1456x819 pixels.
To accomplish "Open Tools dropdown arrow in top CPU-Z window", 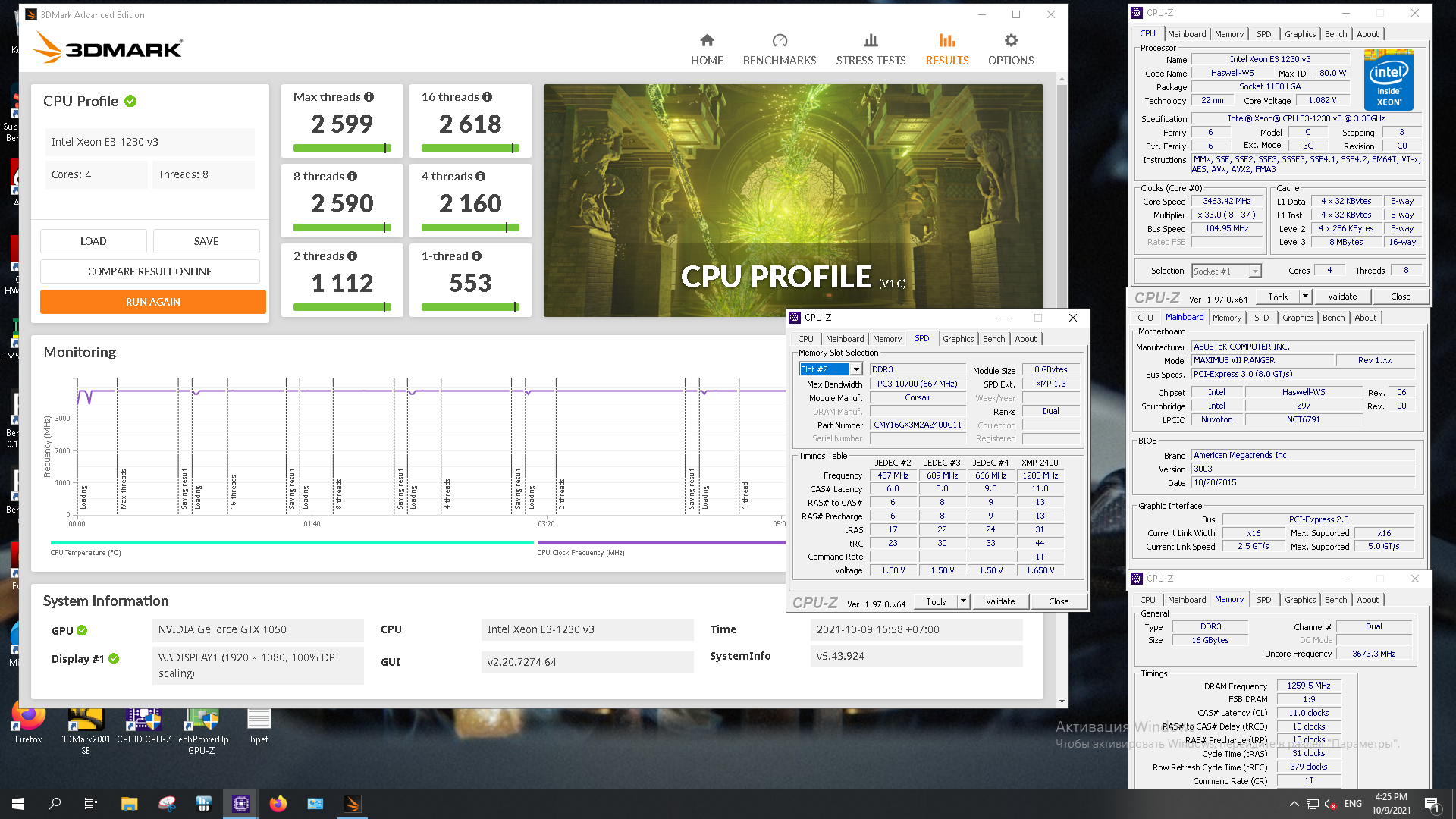I will (x=1305, y=297).
